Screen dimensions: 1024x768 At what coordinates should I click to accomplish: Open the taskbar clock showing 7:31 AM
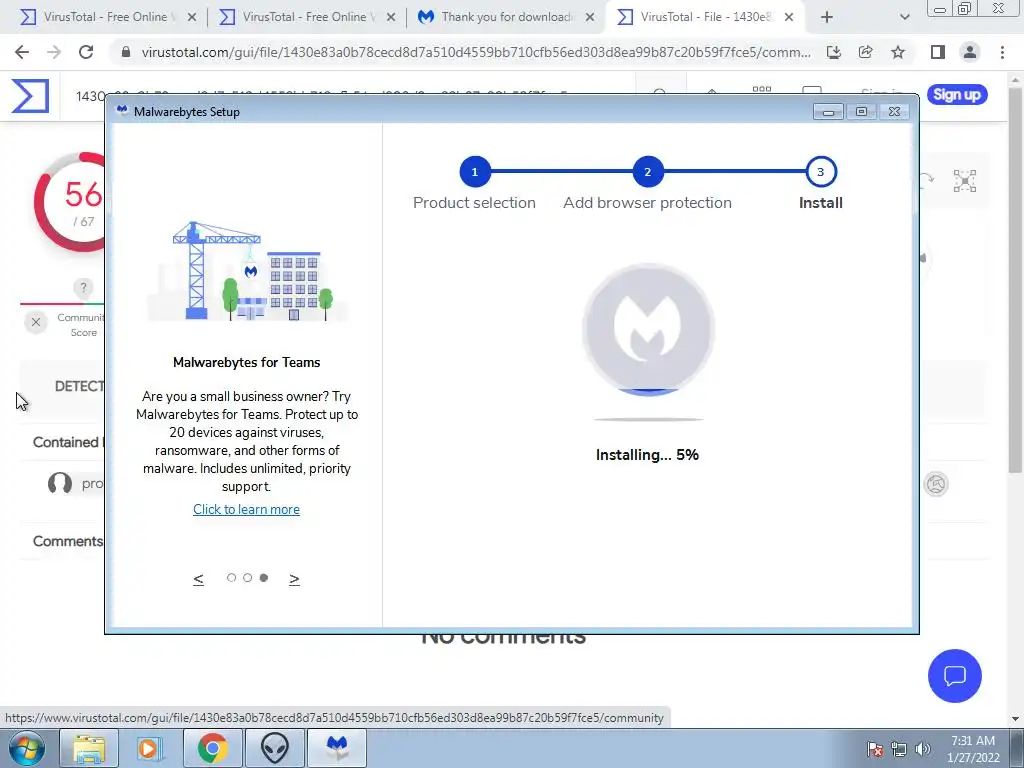(973, 749)
